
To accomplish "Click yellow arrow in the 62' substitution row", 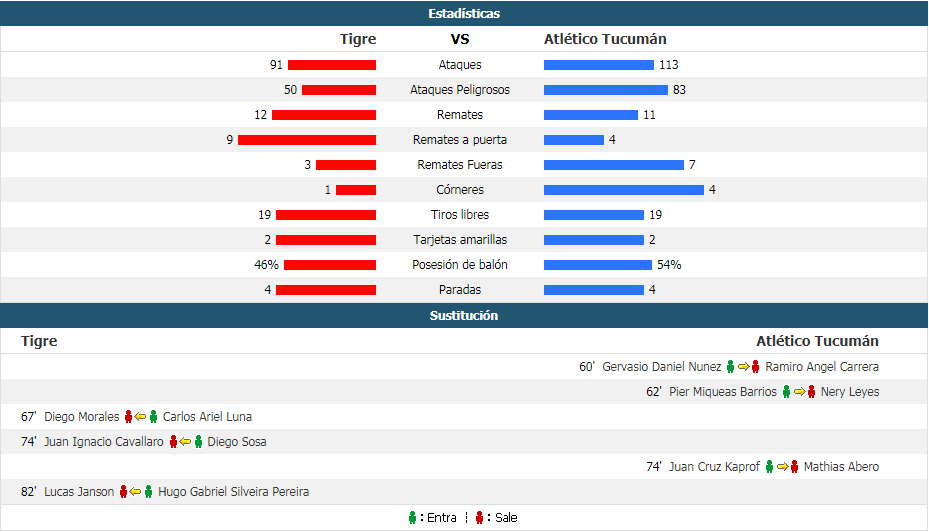I will click(x=799, y=392).
